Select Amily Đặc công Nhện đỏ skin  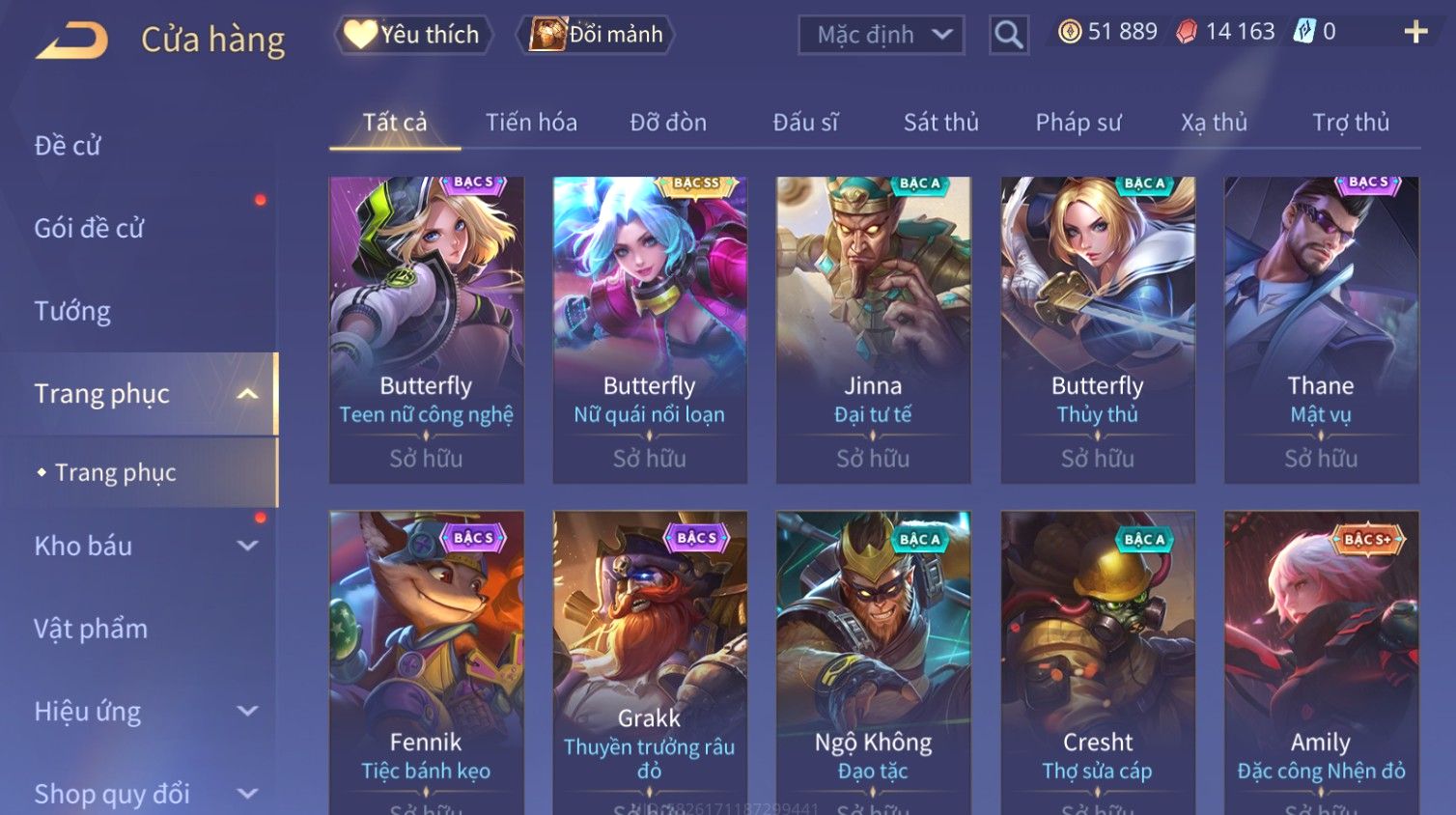point(1321,662)
